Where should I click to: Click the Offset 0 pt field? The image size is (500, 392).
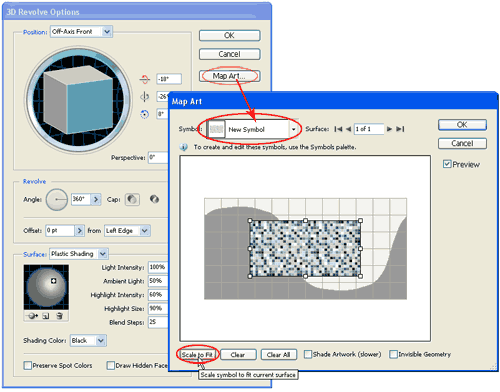click(60, 230)
